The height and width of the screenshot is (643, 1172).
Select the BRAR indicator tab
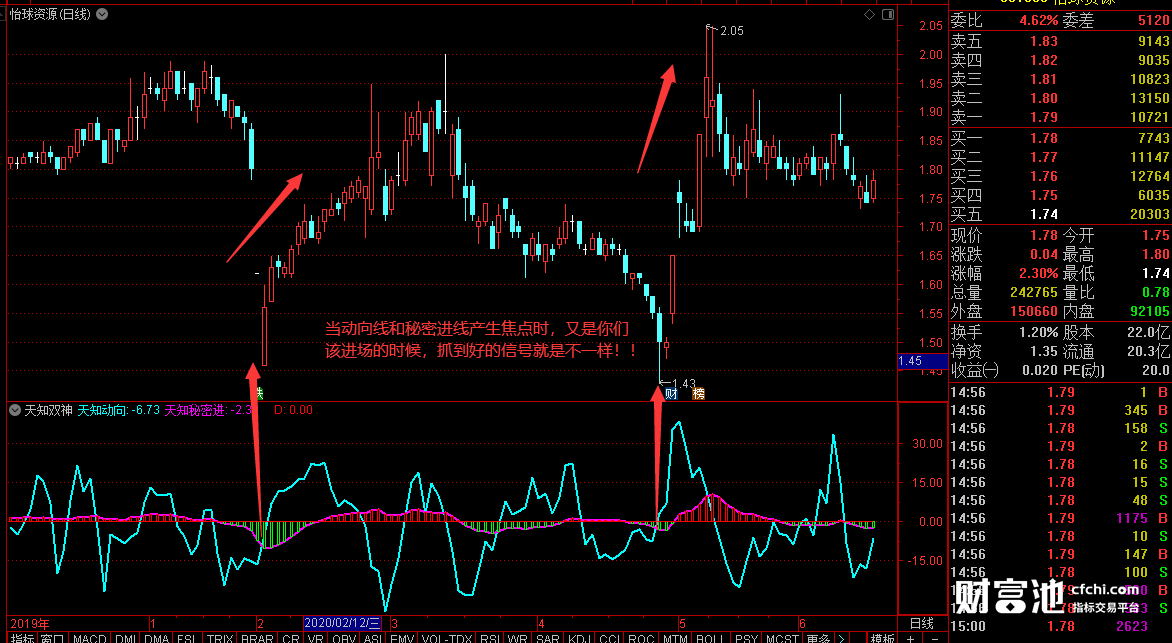tap(257, 639)
